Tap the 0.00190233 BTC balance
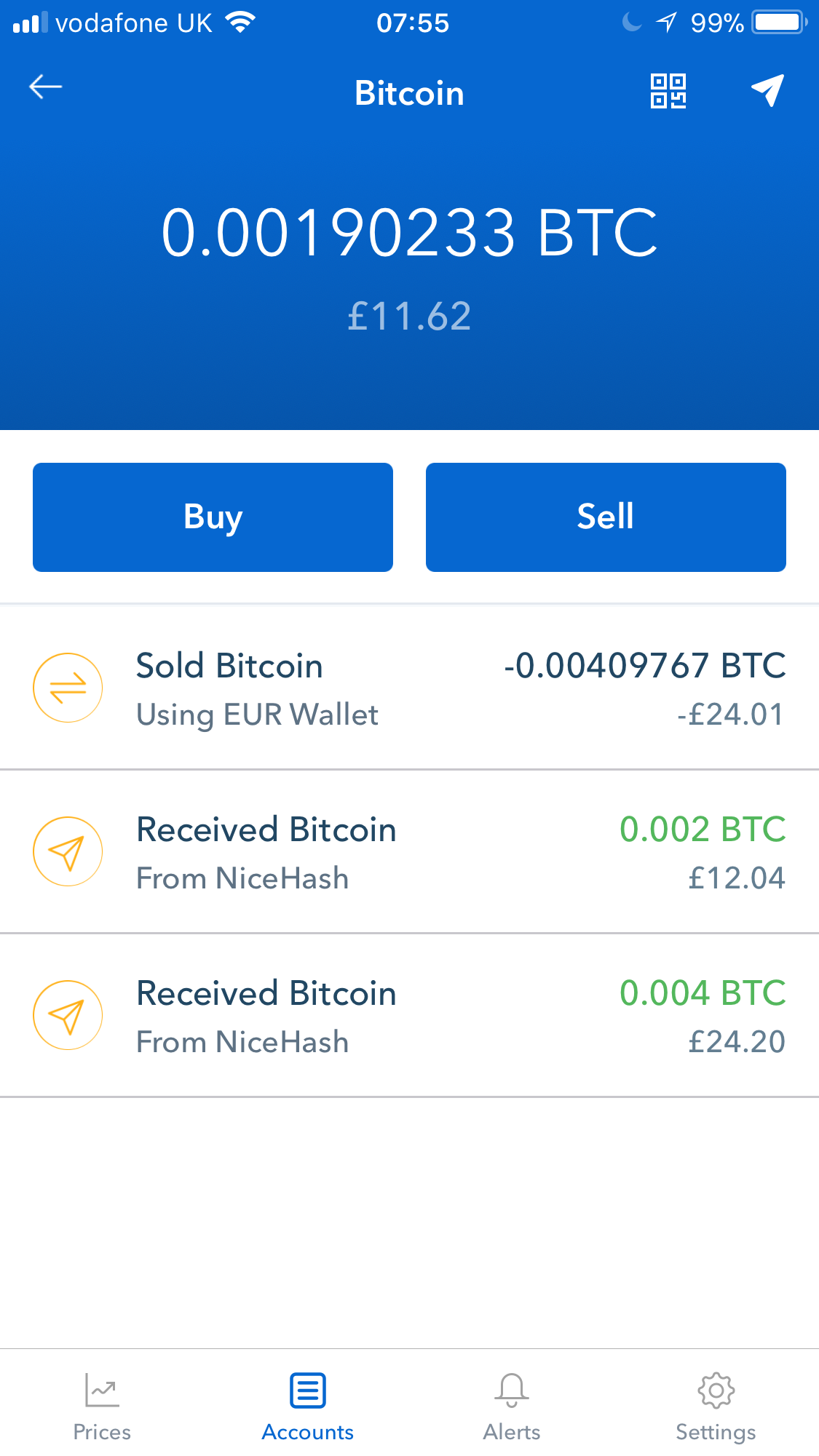819x1456 pixels. point(409,233)
